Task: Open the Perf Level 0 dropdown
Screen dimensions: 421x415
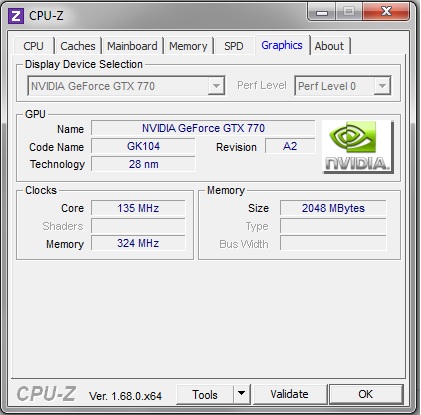Action: pos(343,86)
